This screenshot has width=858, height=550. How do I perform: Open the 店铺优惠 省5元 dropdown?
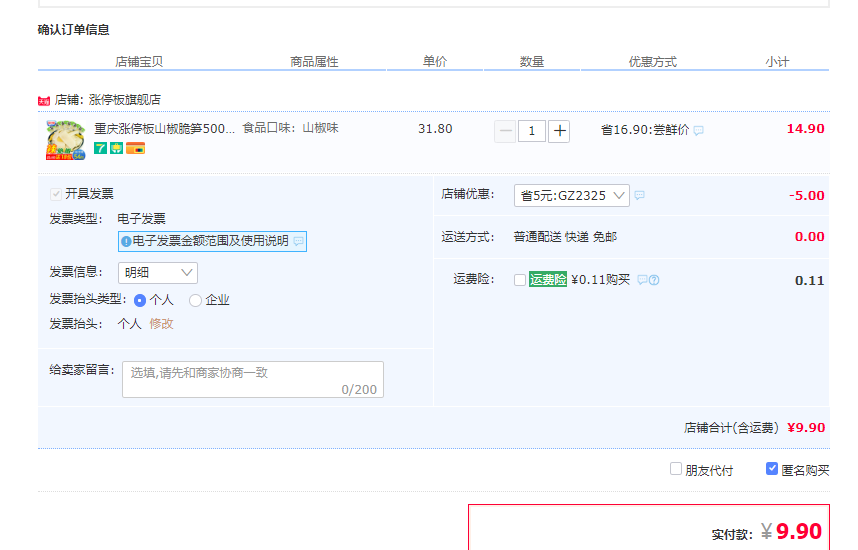pyautogui.click(x=572, y=195)
